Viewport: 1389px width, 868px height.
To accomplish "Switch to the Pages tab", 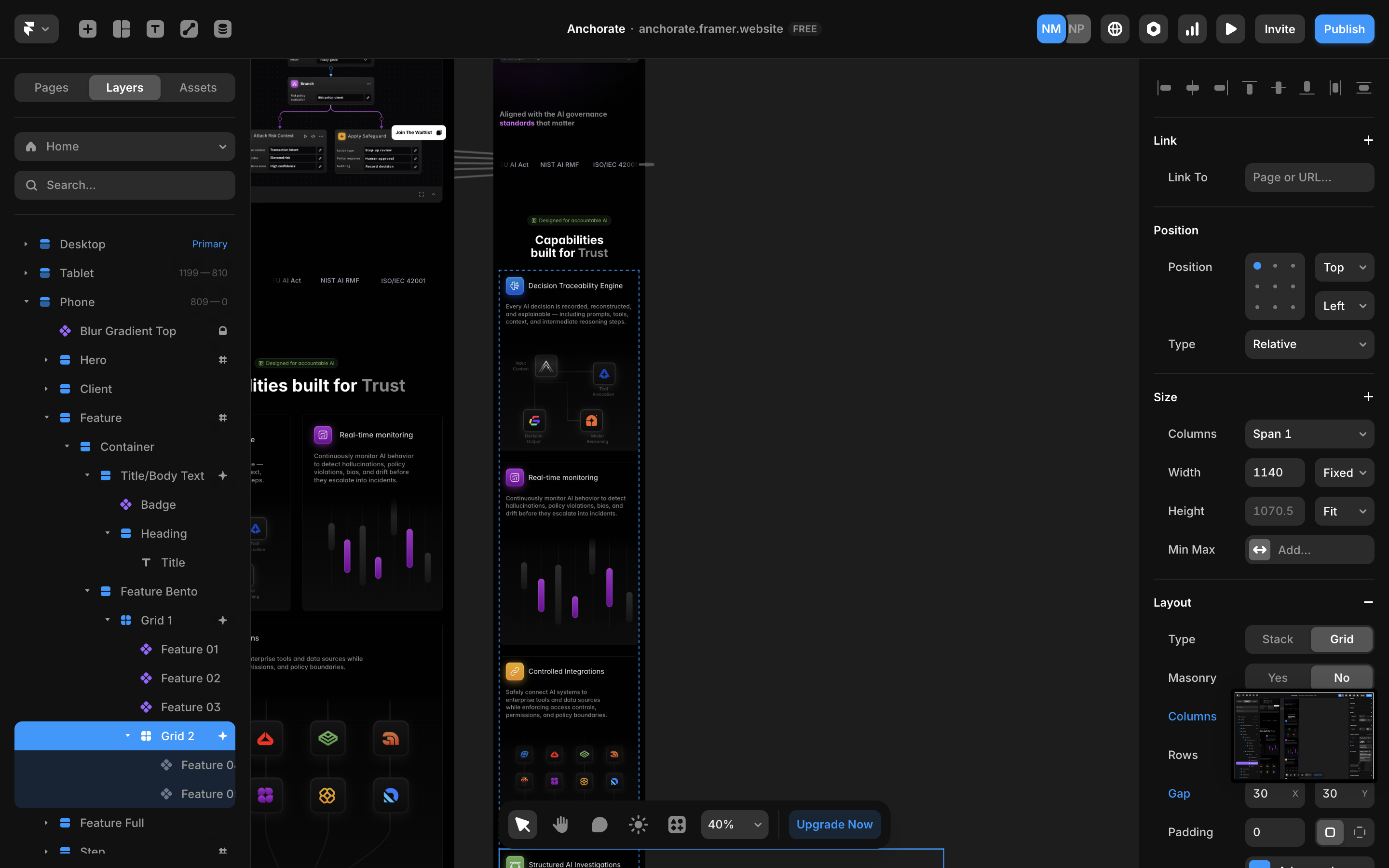I will 51,87.
